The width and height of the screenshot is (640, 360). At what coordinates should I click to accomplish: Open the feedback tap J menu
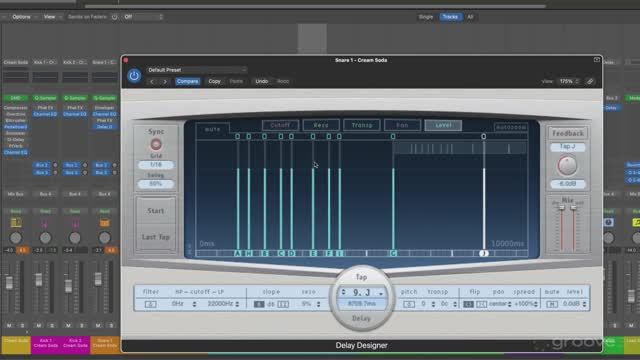coord(567,147)
